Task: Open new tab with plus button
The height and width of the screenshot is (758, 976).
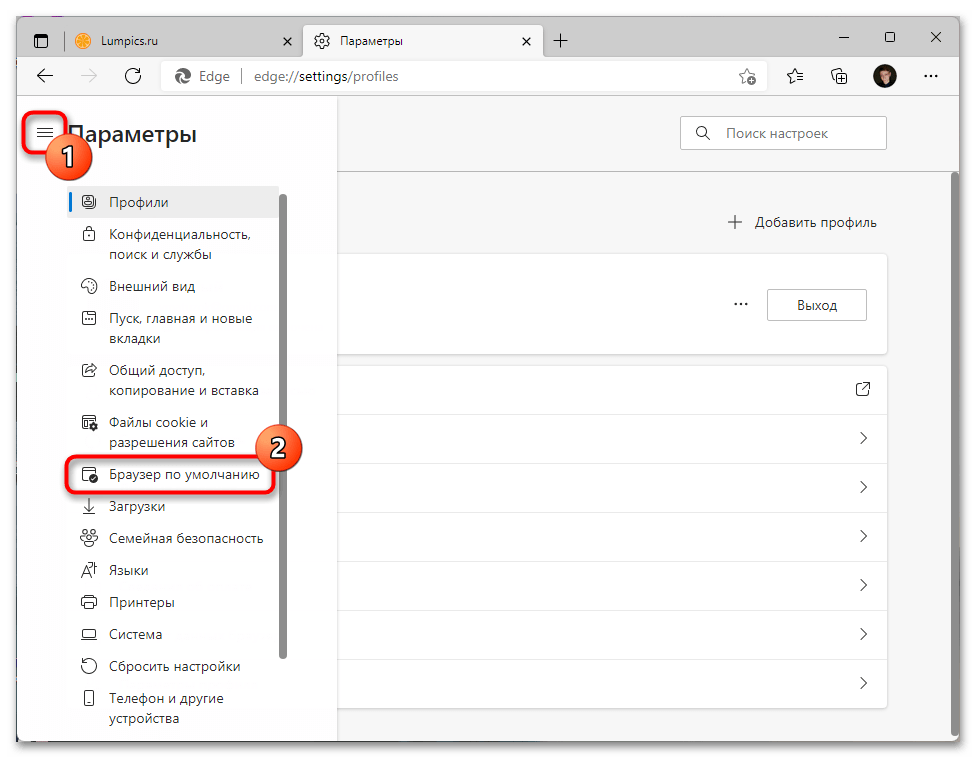Action: [x=560, y=41]
